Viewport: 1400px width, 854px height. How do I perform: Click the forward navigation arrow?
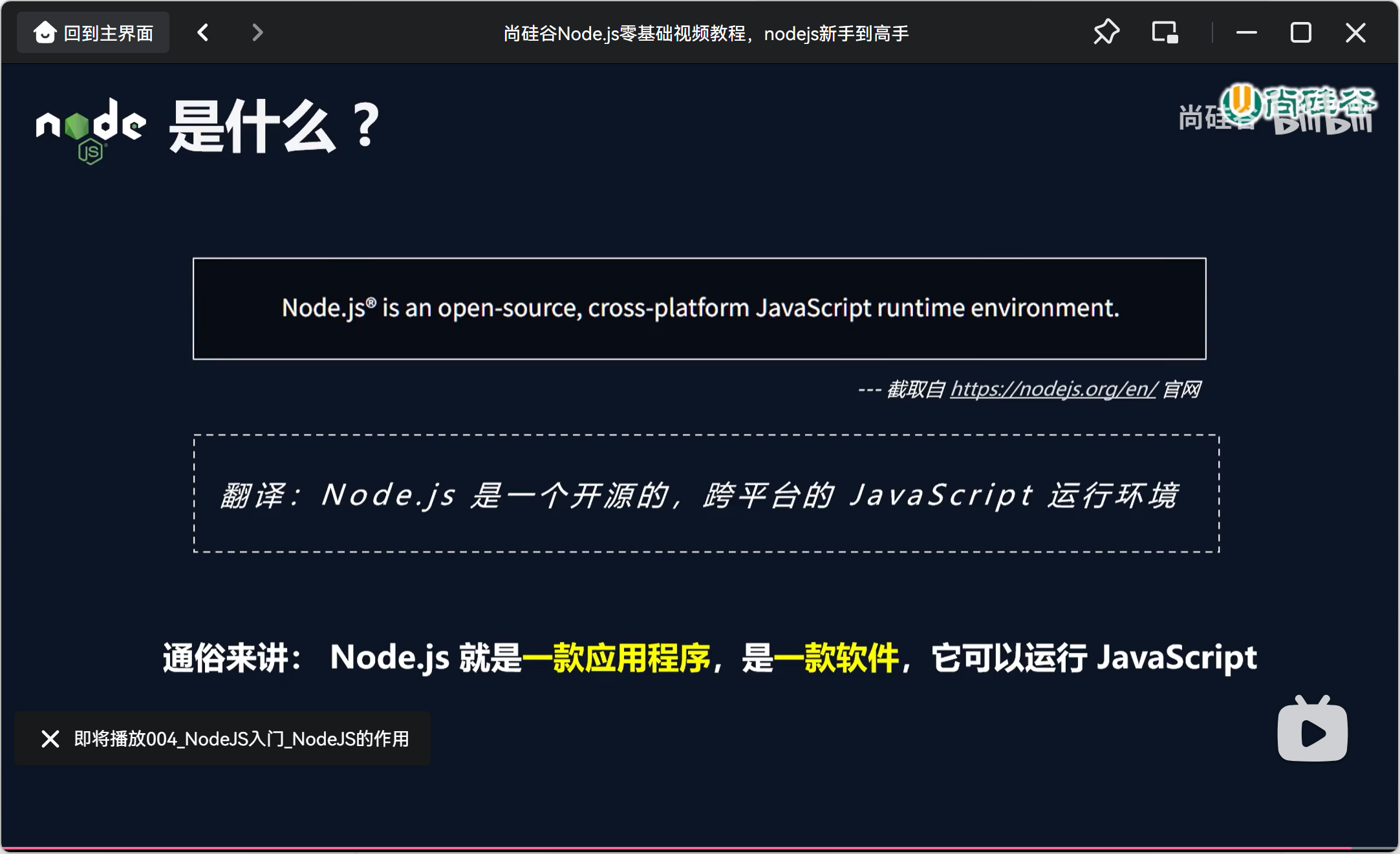257,32
